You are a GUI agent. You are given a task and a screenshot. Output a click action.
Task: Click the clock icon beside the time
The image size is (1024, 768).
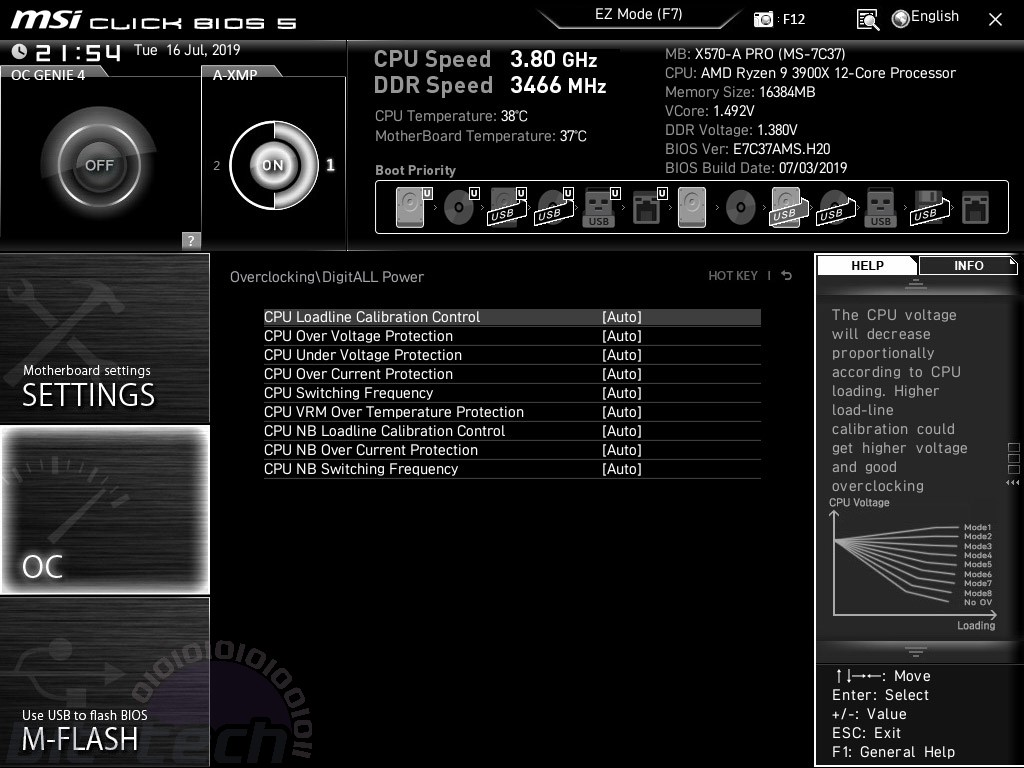pos(20,51)
